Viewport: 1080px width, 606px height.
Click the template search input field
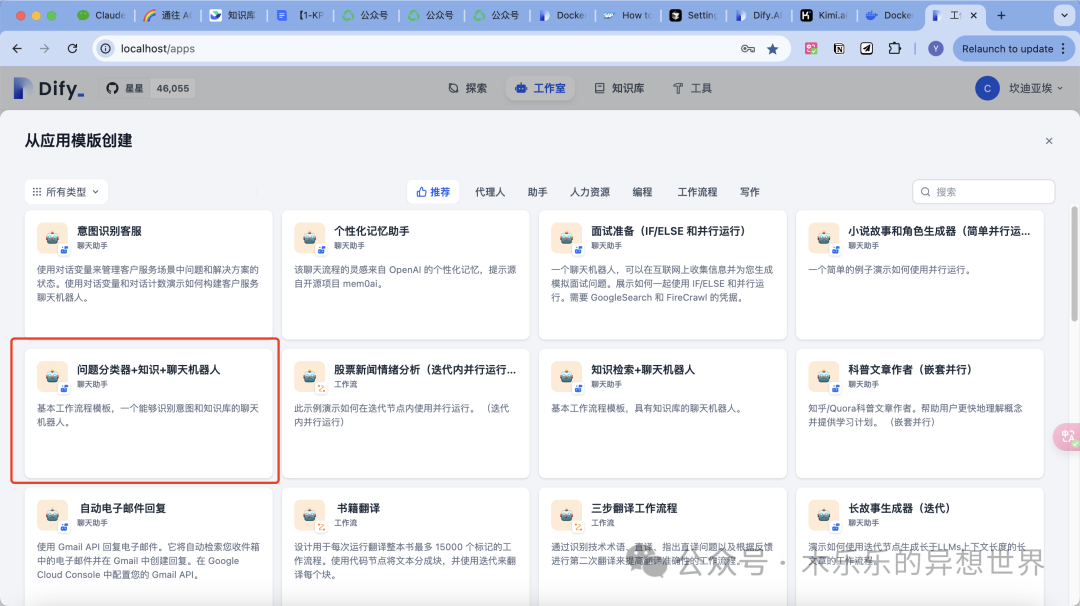[x=990, y=192]
